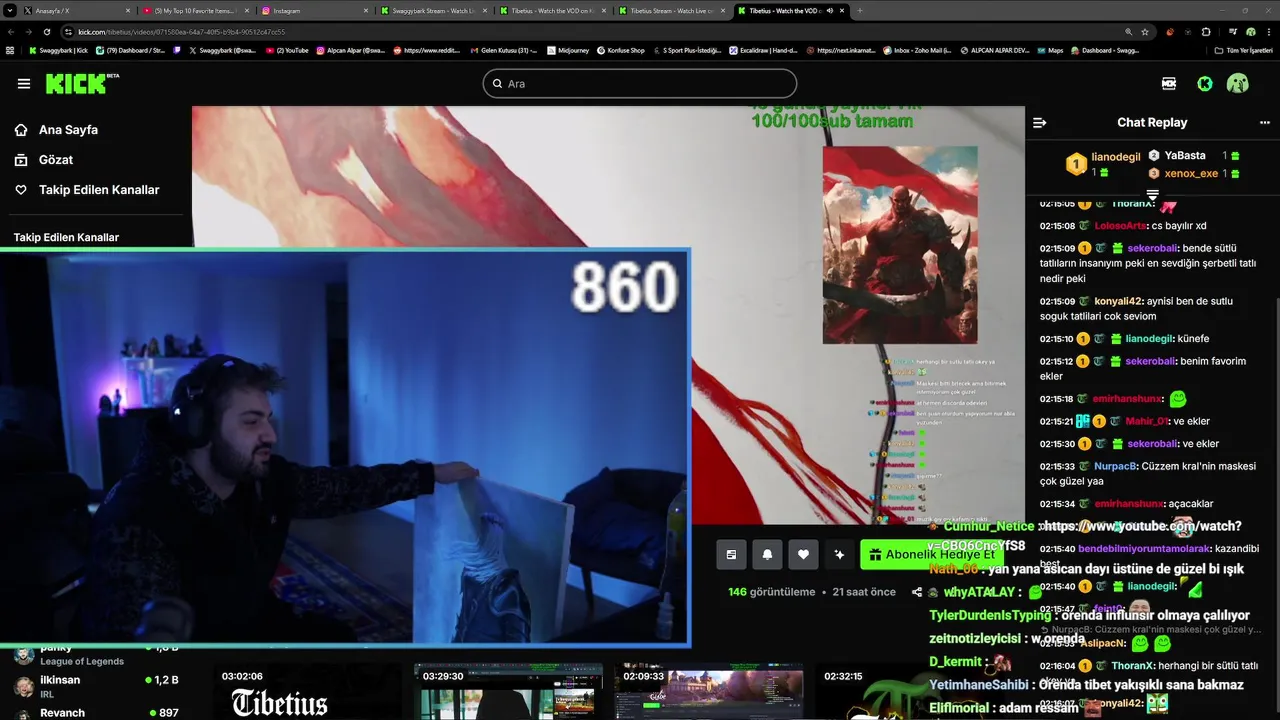This screenshot has width=1280, height=720.
Task: Open the VOD thumbnail marked 02:09:33
Action: pos(708,690)
